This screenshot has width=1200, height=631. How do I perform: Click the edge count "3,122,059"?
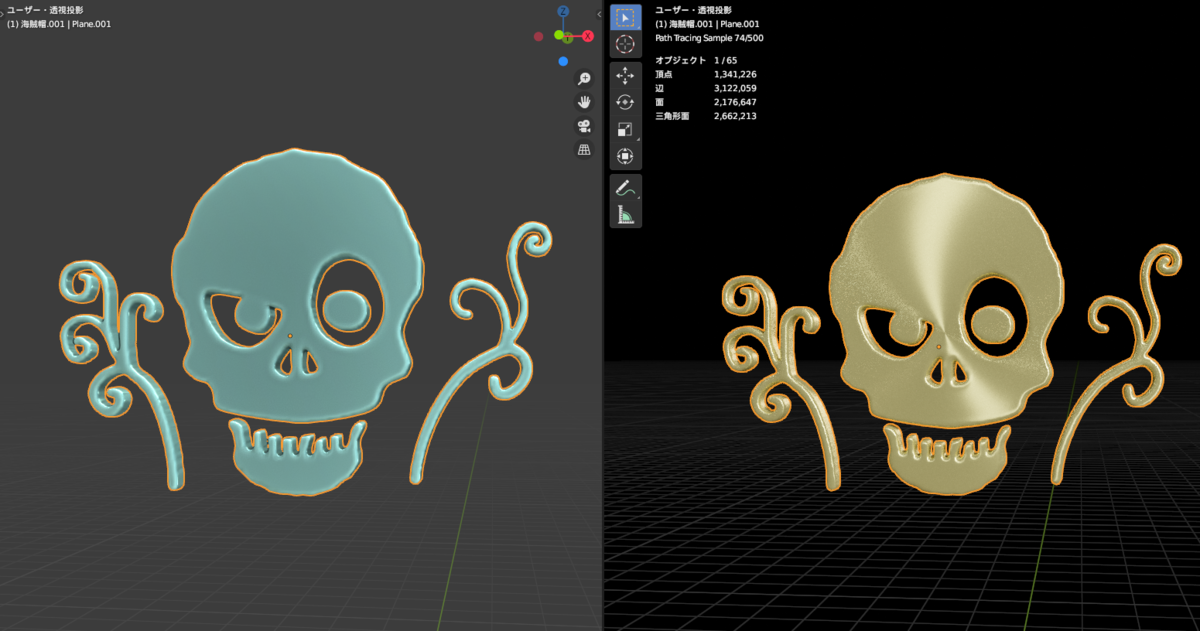click(x=735, y=89)
